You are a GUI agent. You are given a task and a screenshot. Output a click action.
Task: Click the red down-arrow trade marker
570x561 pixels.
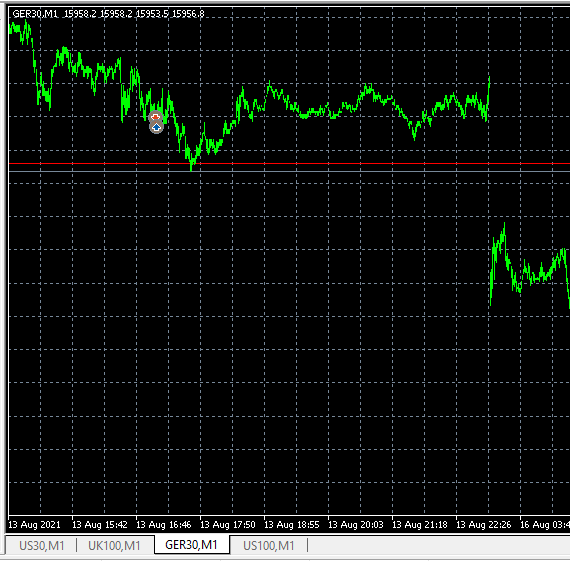(x=156, y=117)
